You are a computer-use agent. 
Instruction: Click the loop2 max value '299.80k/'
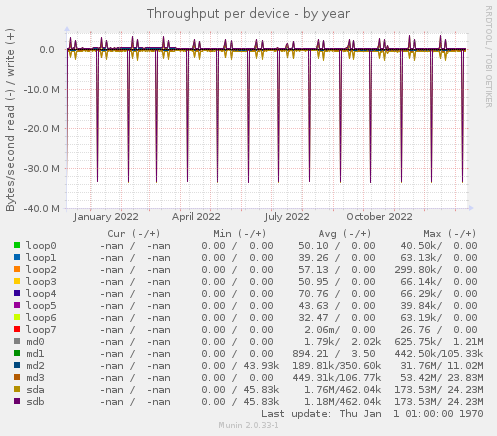coord(419,270)
